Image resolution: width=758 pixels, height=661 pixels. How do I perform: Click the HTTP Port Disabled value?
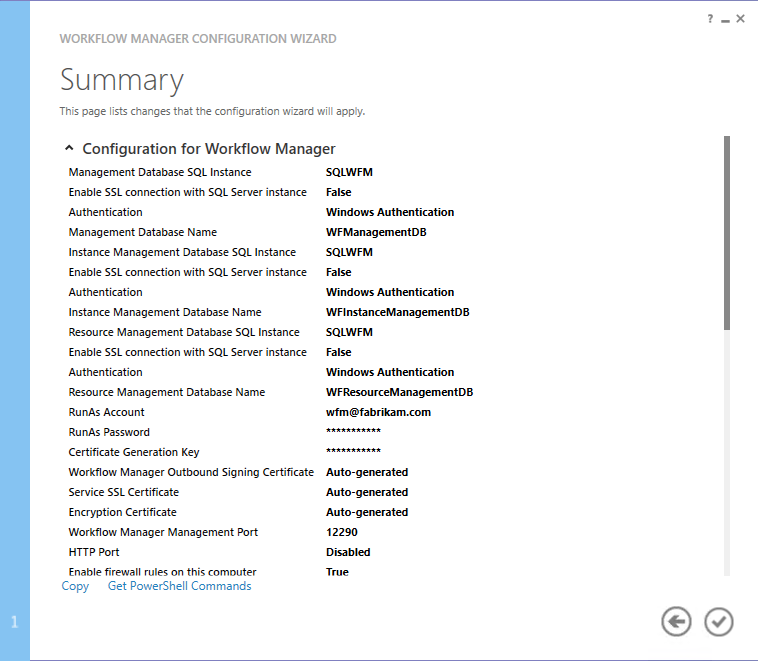click(348, 552)
